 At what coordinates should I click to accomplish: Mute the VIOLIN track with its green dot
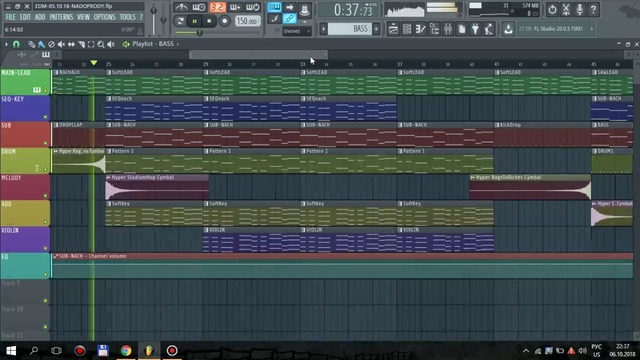46,248
